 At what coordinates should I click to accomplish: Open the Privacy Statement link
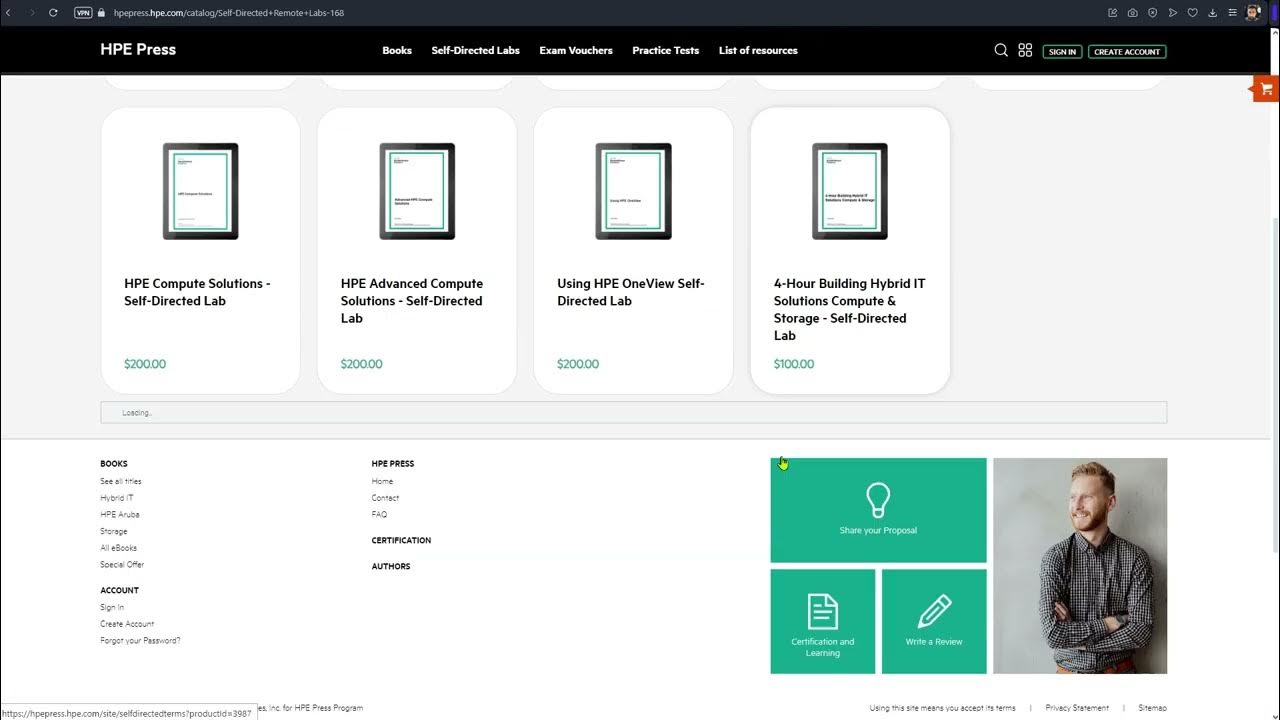tap(1077, 708)
